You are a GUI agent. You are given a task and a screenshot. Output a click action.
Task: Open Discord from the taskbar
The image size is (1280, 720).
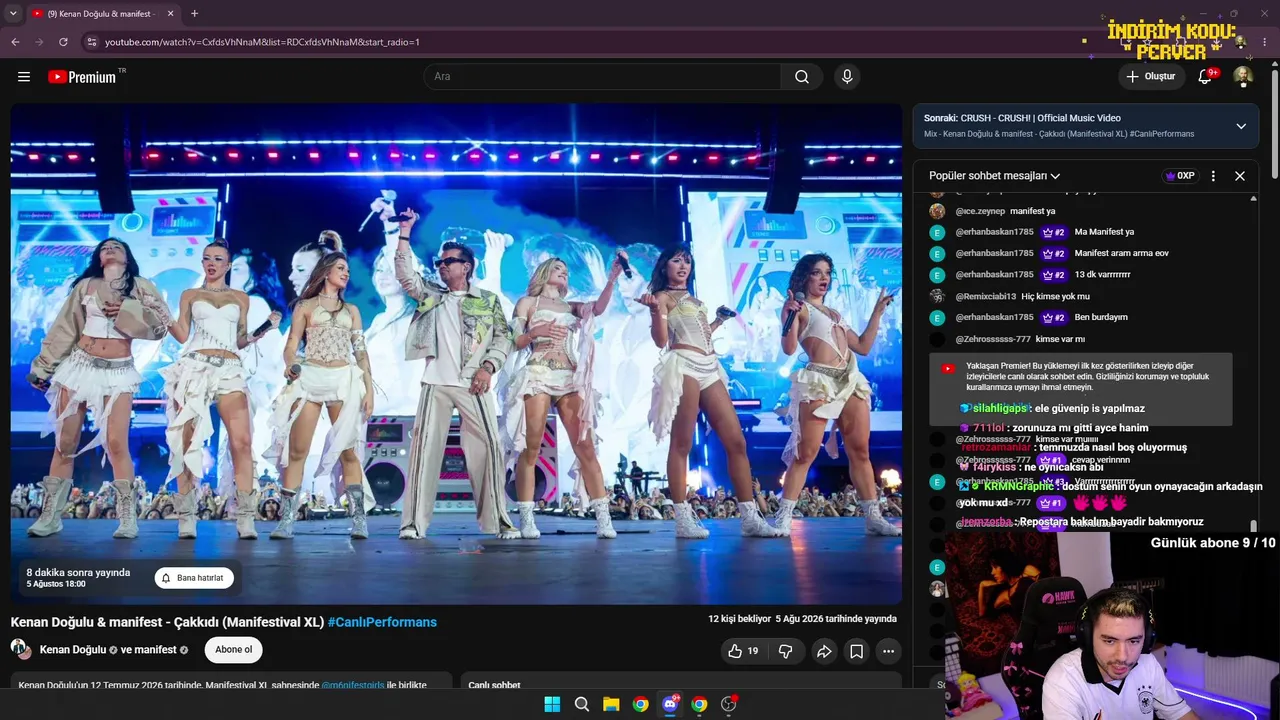pyautogui.click(x=670, y=704)
